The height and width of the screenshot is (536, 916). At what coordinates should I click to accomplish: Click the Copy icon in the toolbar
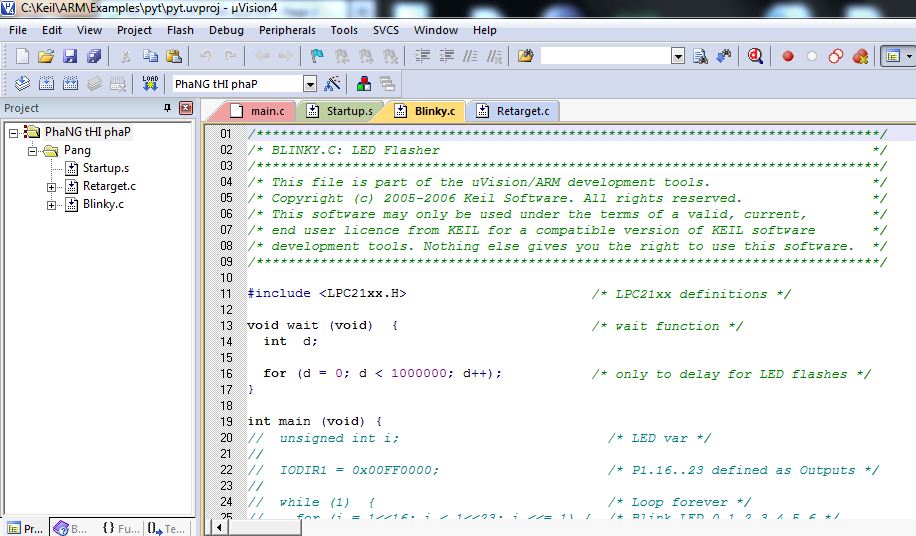tap(150, 56)
